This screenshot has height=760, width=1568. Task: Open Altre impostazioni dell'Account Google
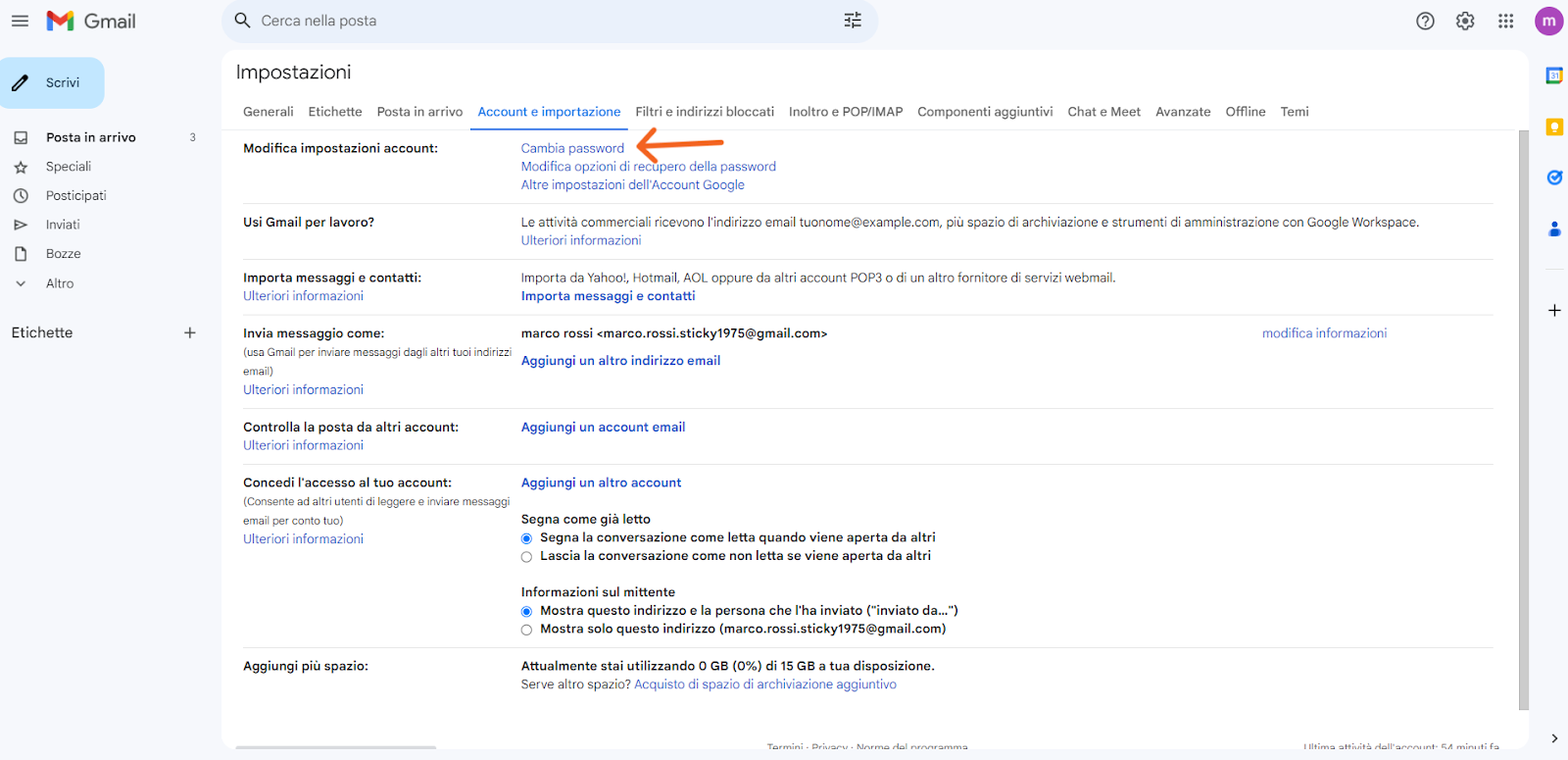(633, 184)
